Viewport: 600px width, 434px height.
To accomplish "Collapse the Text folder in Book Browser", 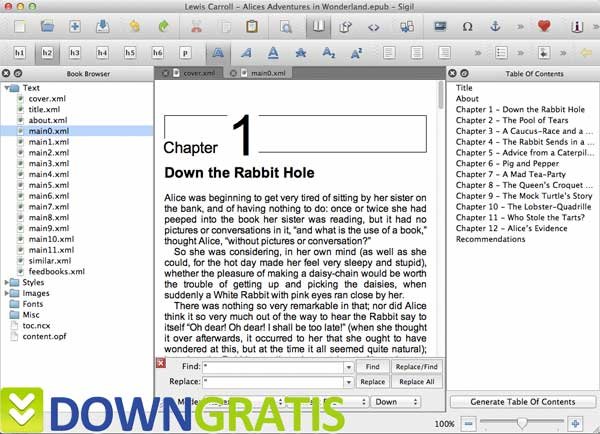I will pyautogui.click(x=6, y=88).
